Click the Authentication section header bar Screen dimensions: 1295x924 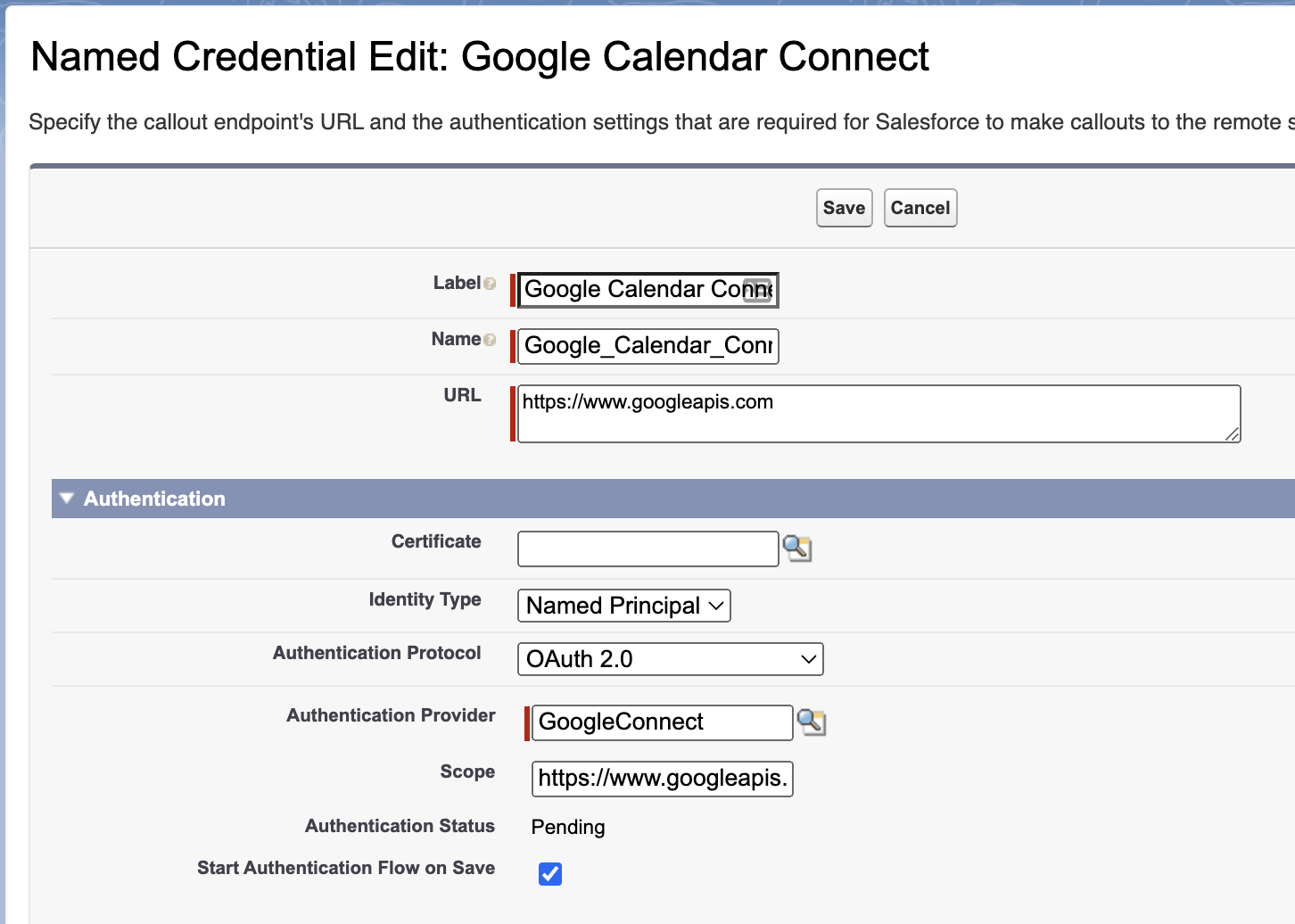click(357, 499)
